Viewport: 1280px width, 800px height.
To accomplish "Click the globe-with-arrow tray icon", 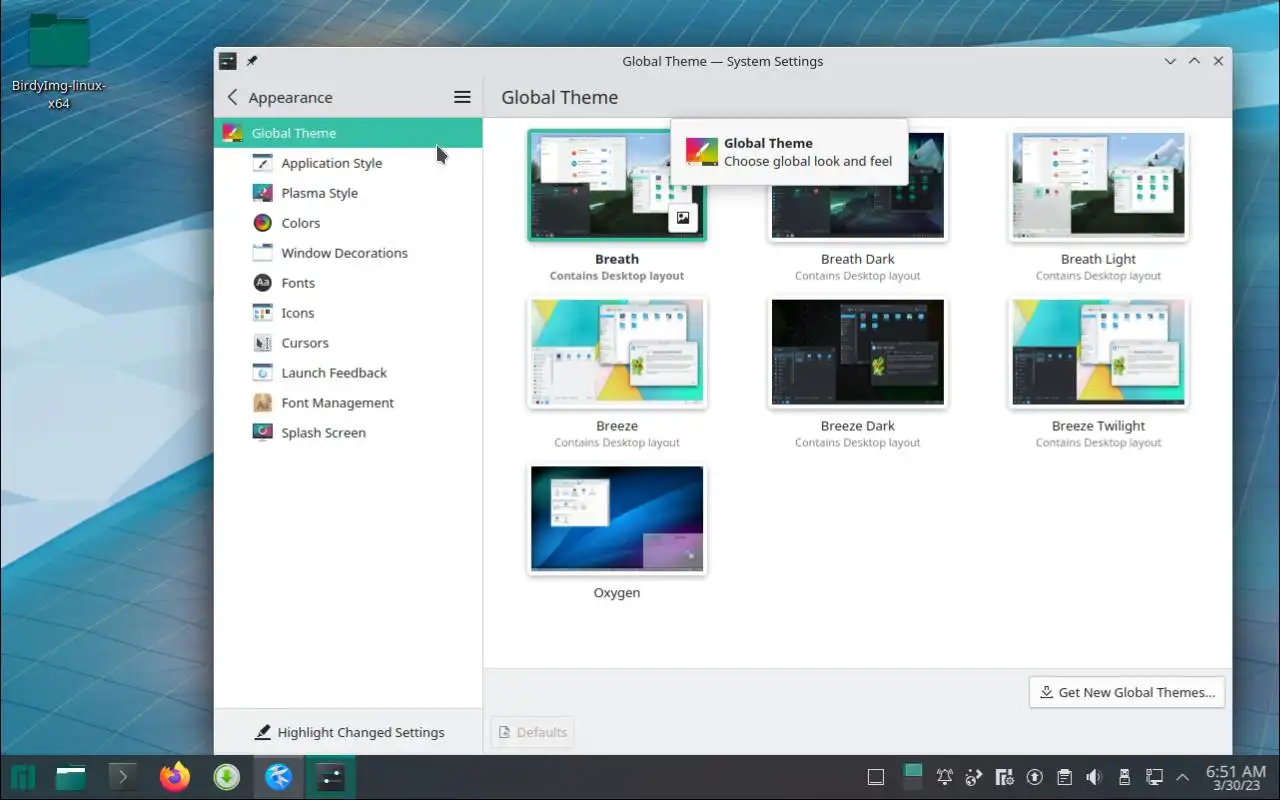I will coord(974,777).
